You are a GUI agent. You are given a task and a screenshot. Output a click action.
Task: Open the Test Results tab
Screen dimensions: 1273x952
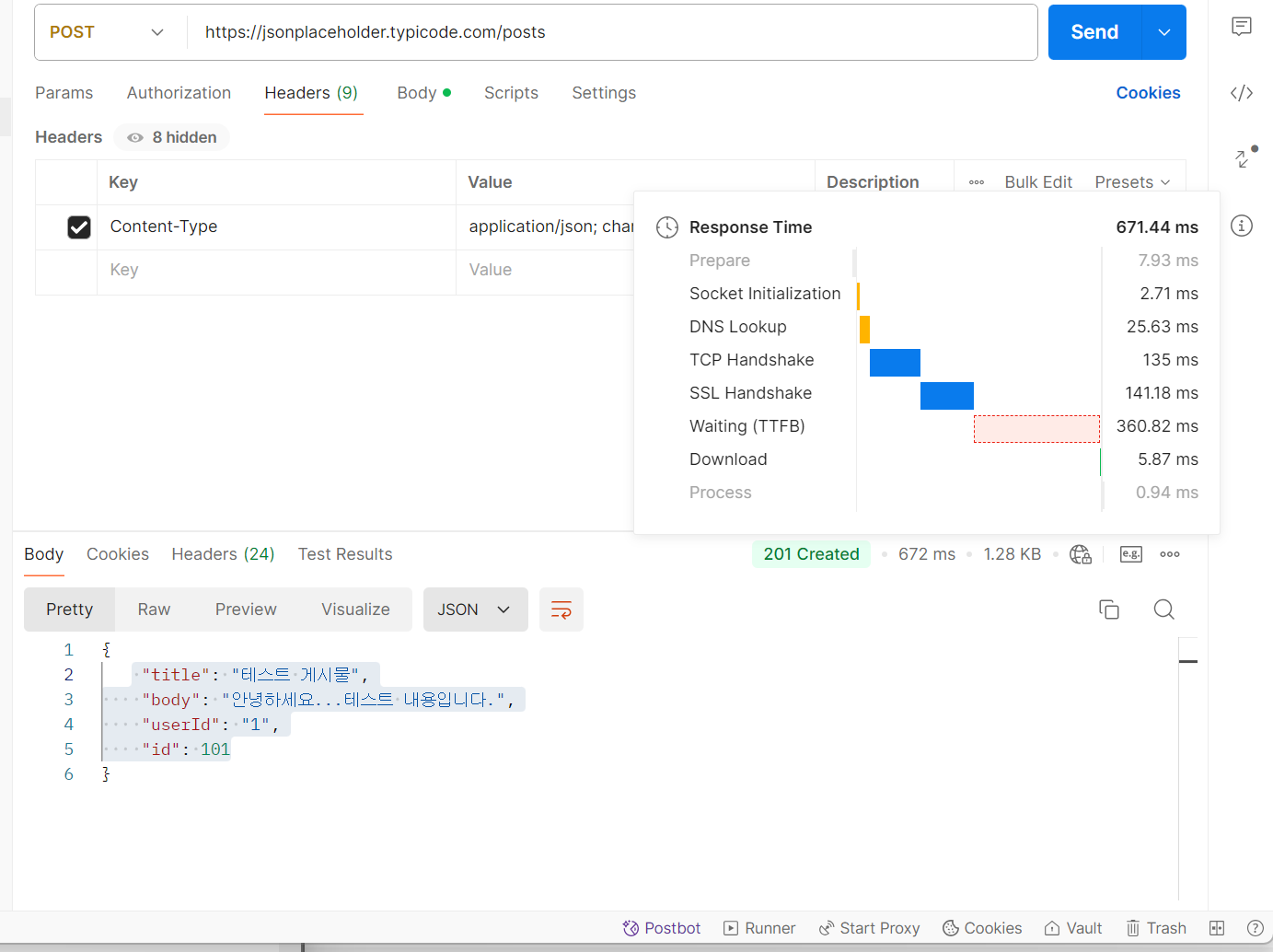(x=345, y=554)
